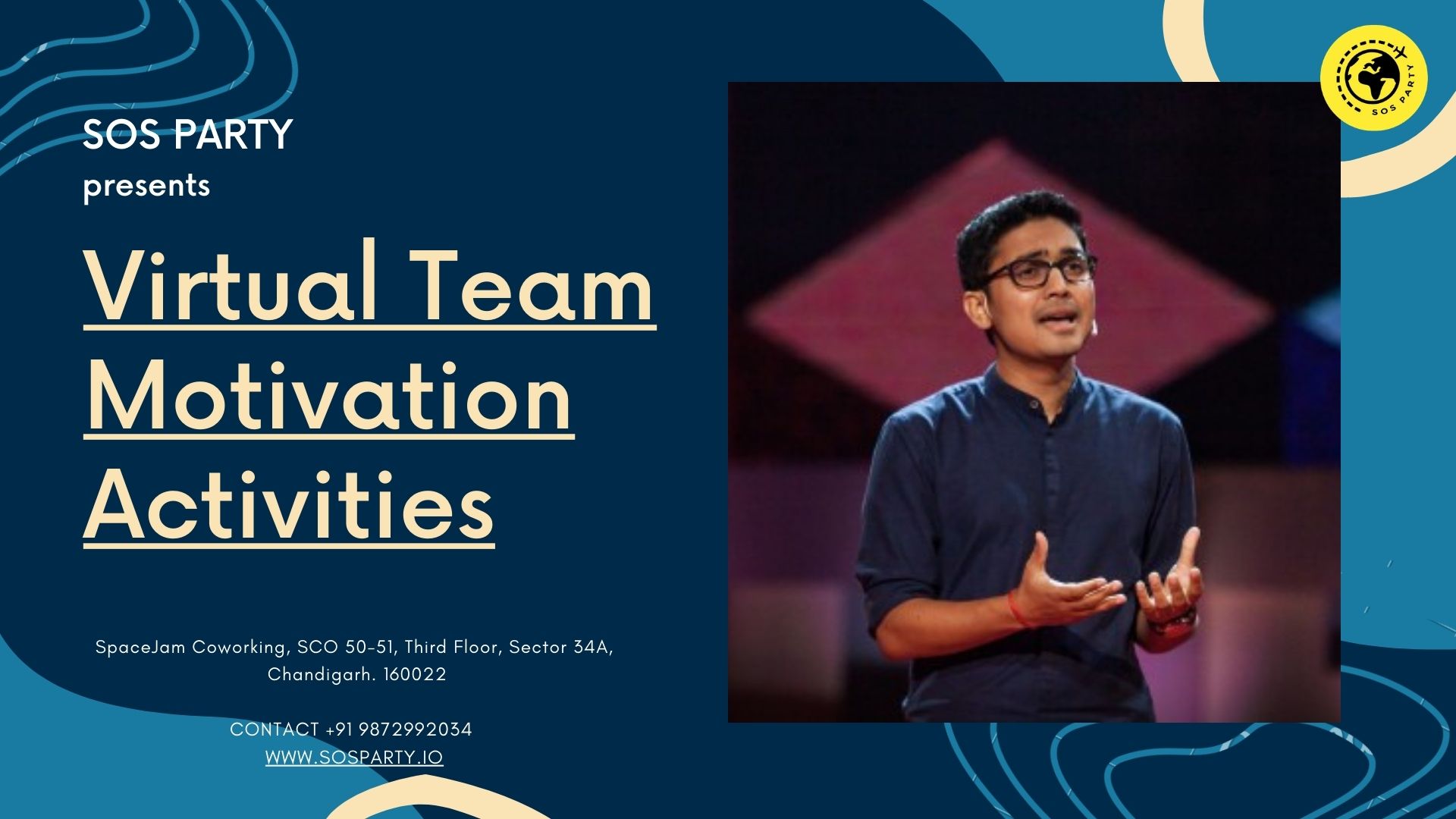Click the globe graphic inside the yellow badge

coord(1373,76)
